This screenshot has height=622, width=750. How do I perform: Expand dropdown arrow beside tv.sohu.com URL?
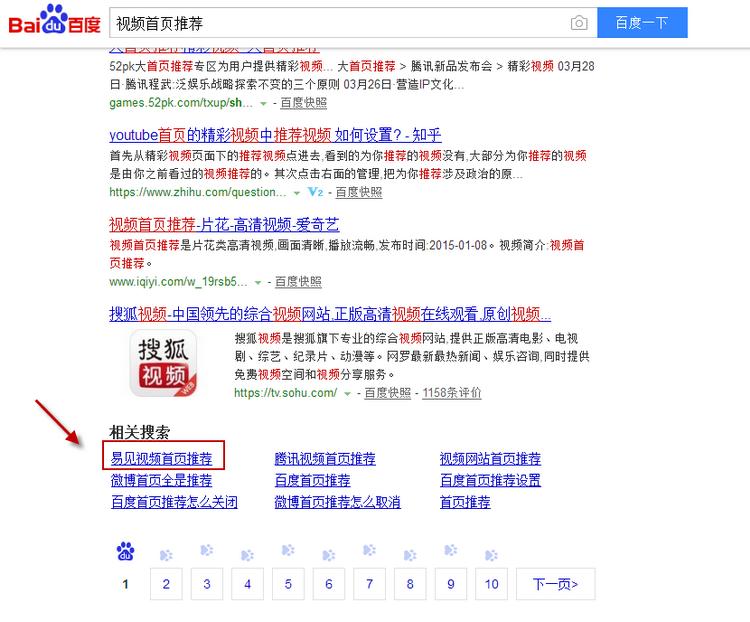(x=347, y=394)
